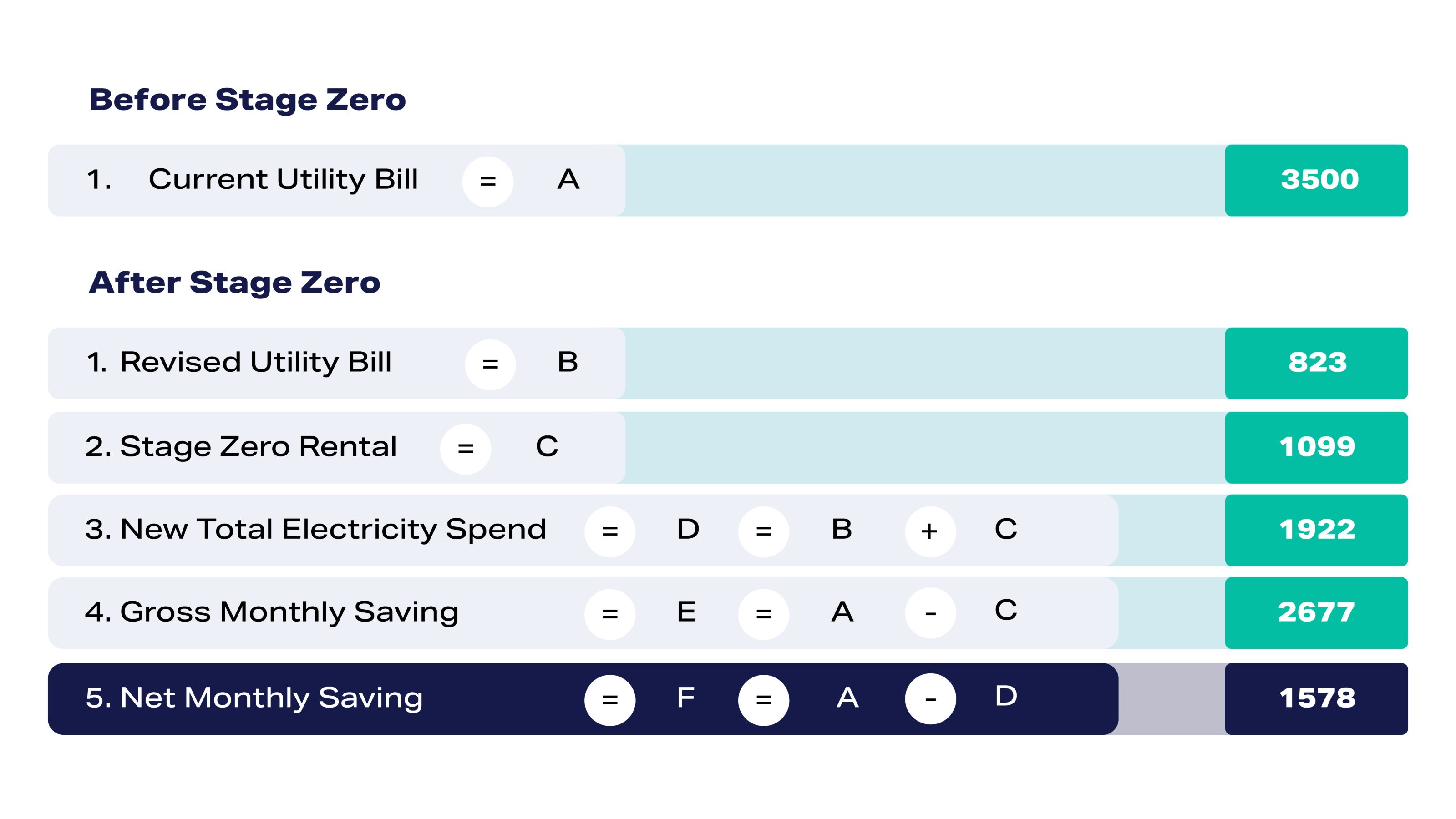The width and height of the screenshot is (1456, 819).
Task: Click the 1922 total spend value
Action: 1316,530
